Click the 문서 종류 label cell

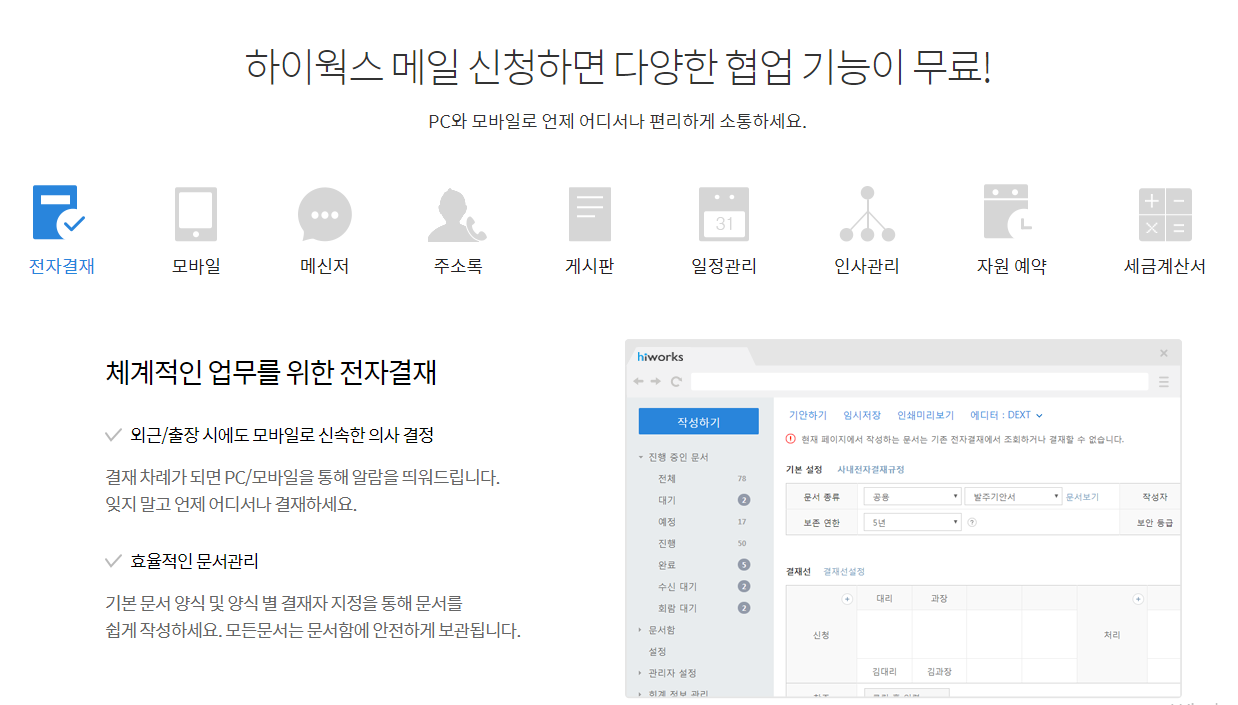(x=822, y=496)
